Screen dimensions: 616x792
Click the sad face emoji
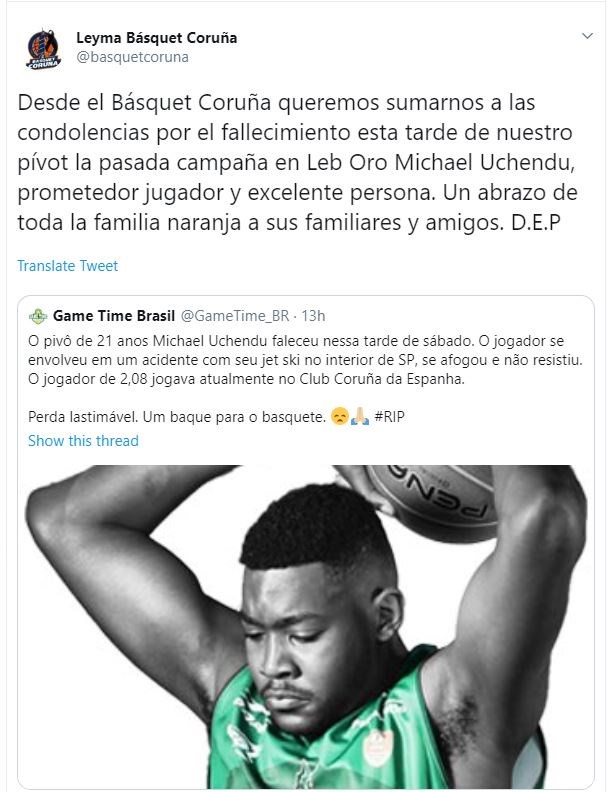coord(340,417)
